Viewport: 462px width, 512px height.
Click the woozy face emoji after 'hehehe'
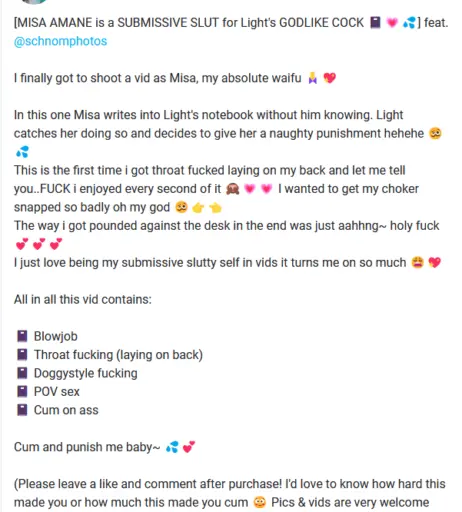coord(435,133)
